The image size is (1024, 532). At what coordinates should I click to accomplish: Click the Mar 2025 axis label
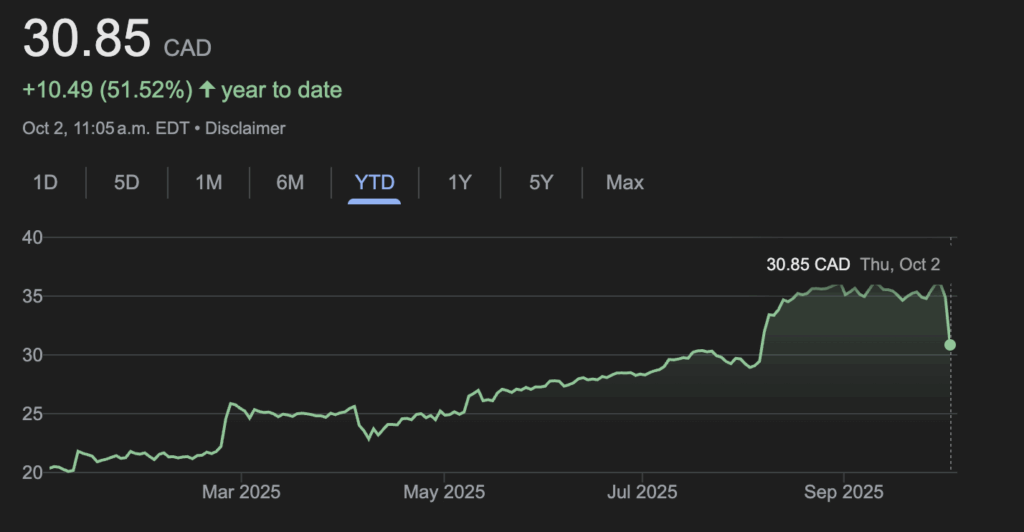pos(241,492)
